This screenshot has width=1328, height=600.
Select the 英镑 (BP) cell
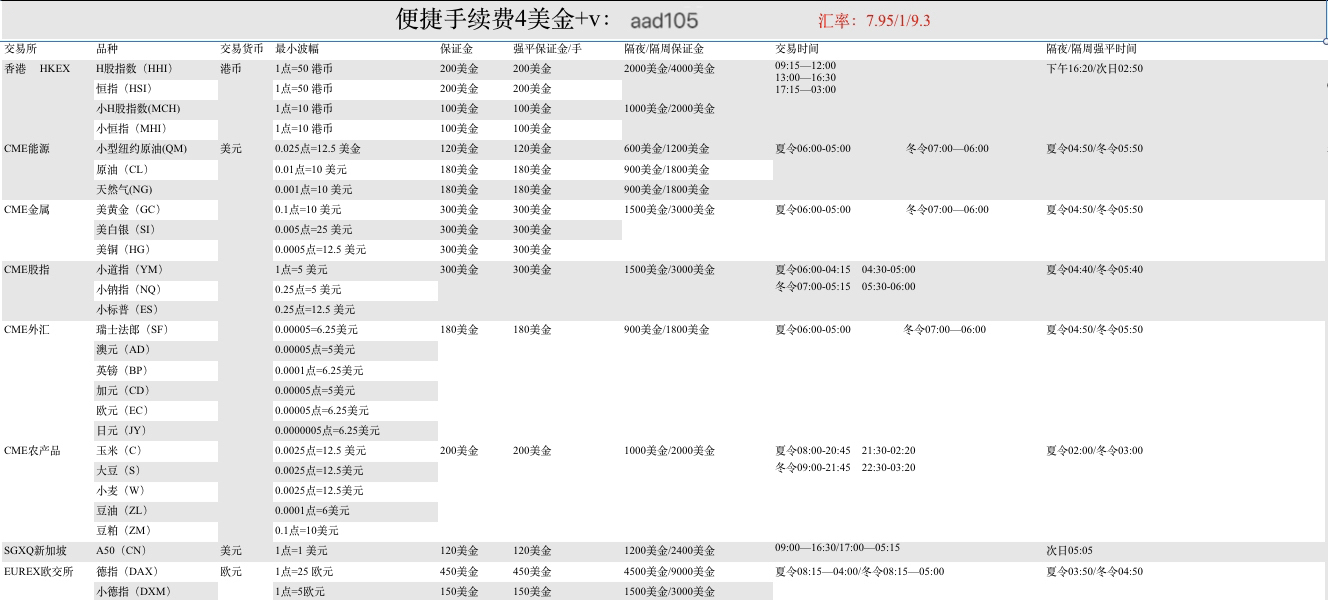[122, 371]
